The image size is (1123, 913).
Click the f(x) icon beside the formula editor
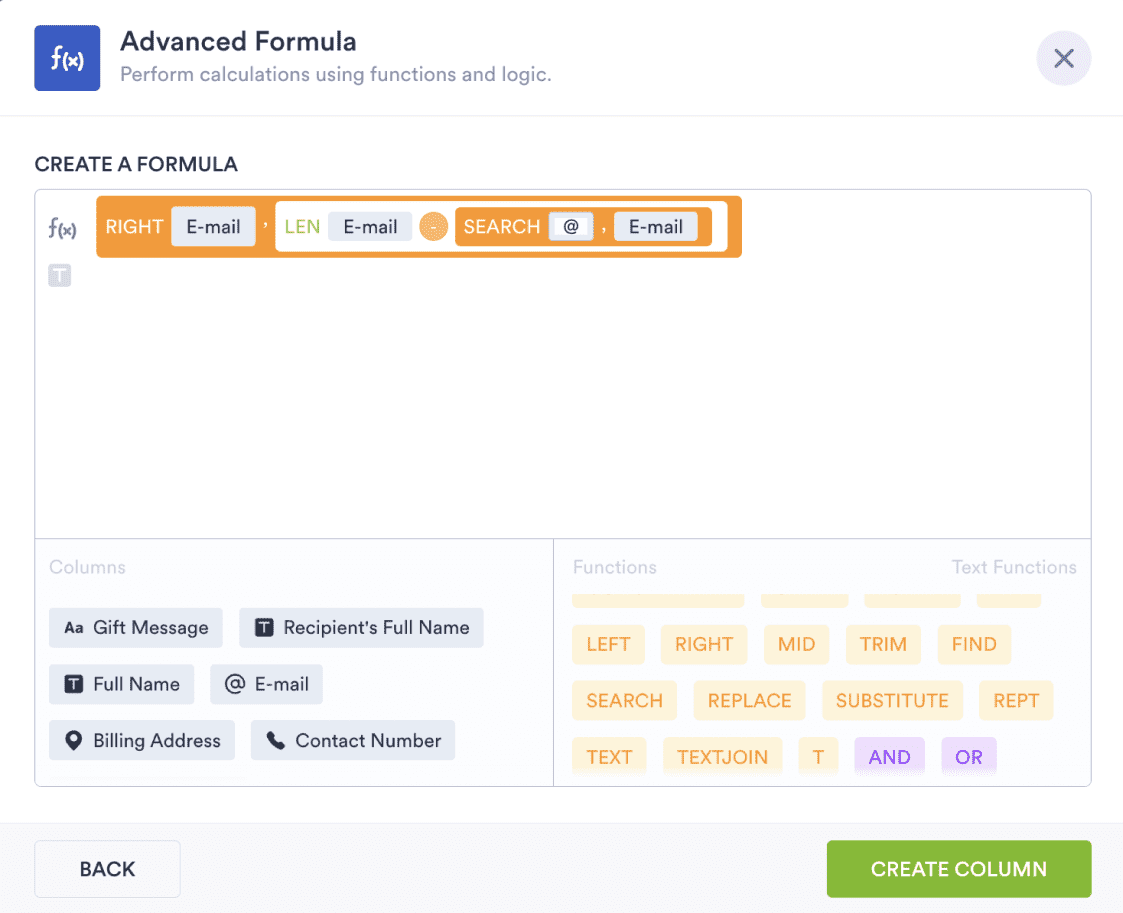[63, 229]
